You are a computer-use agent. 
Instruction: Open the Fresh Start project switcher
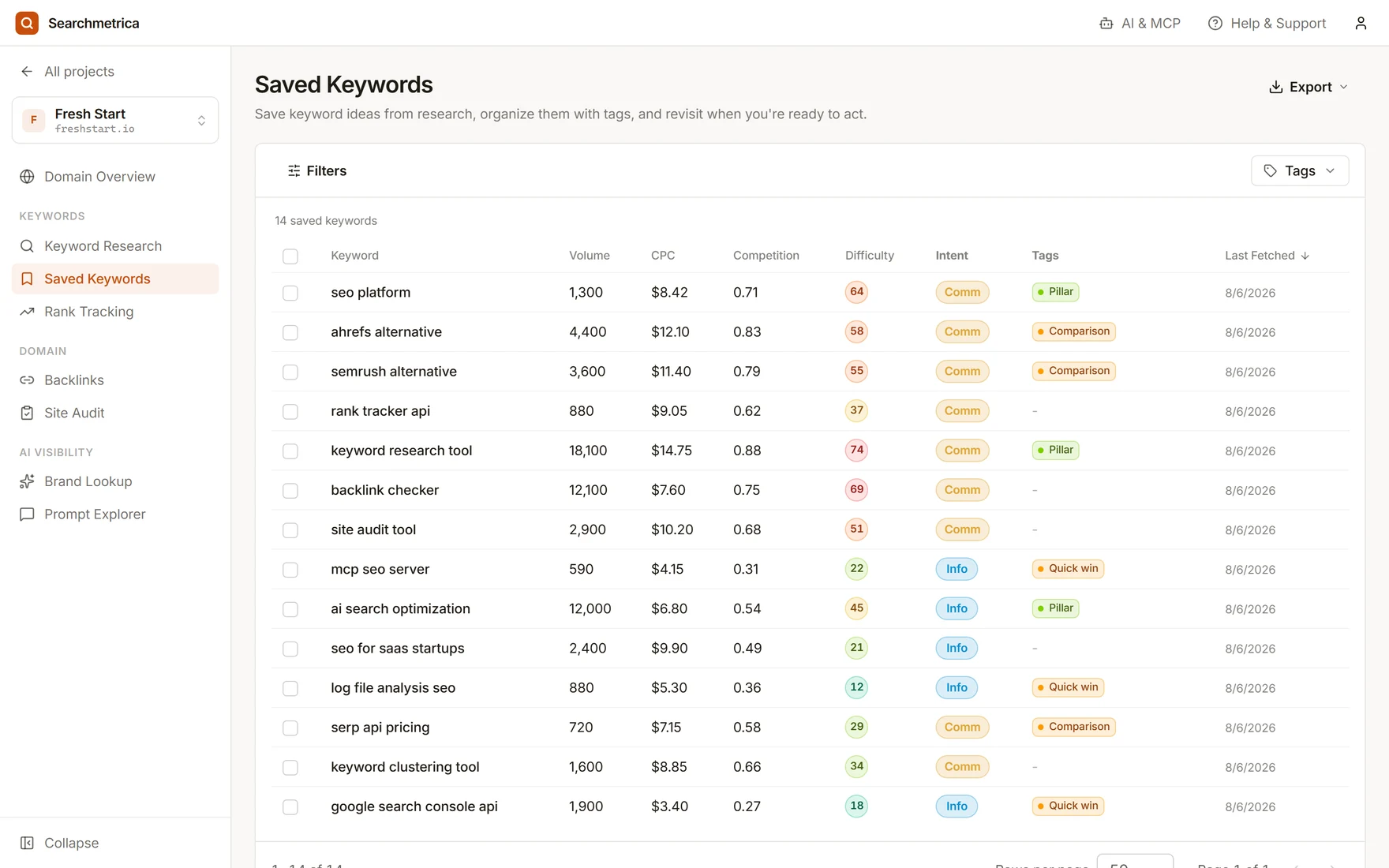coord(115,120)
